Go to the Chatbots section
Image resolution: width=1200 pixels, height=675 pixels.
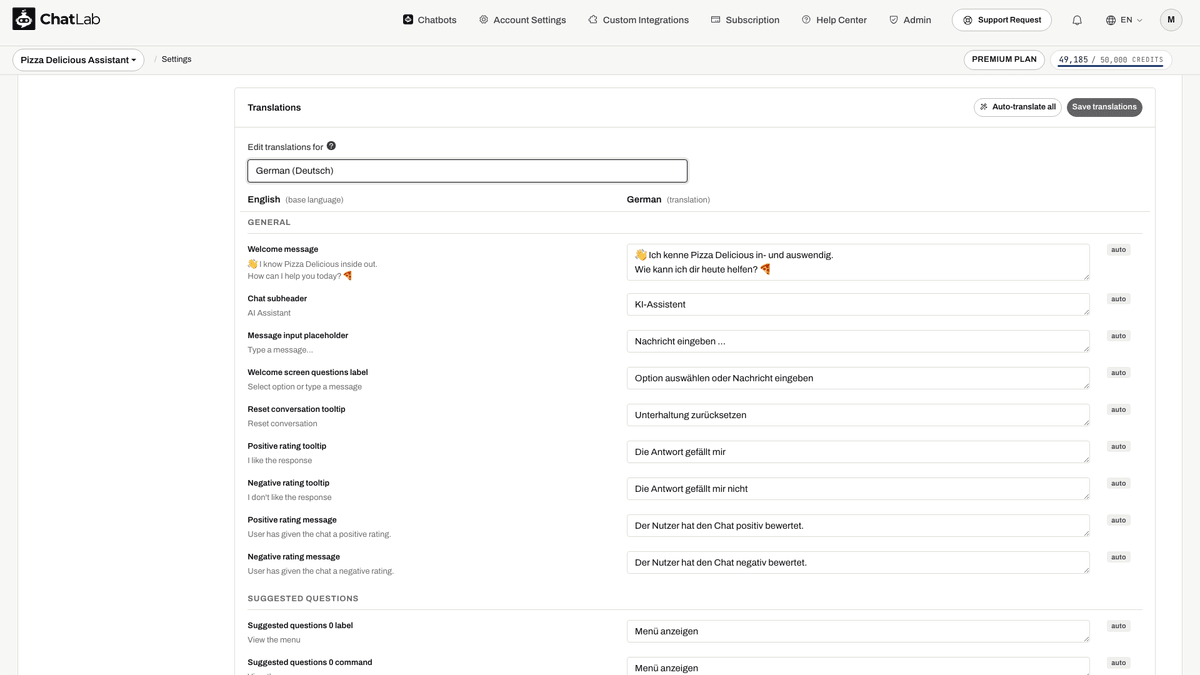(x=430, y=20)
